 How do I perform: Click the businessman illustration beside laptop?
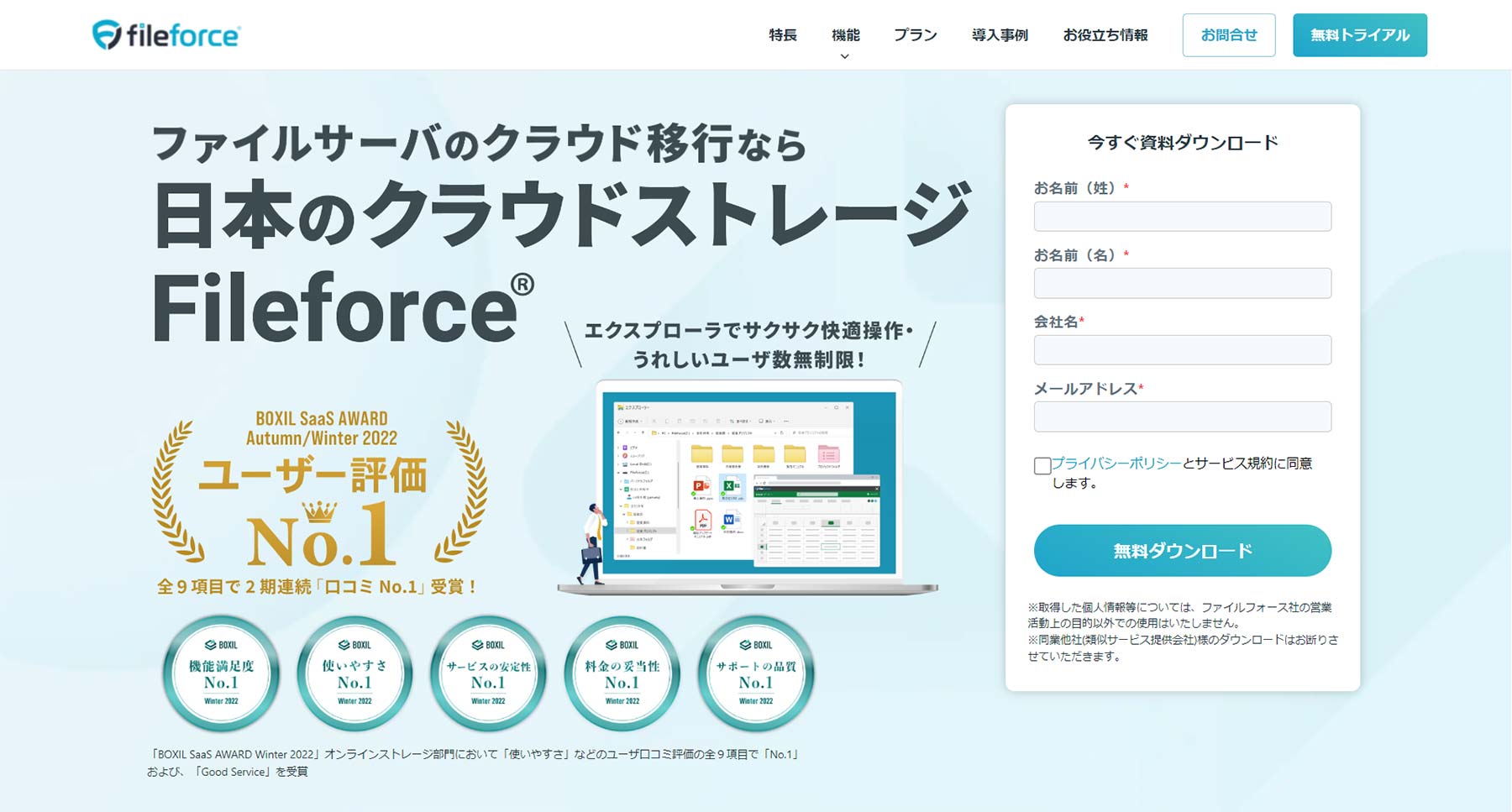click(594, 544)
